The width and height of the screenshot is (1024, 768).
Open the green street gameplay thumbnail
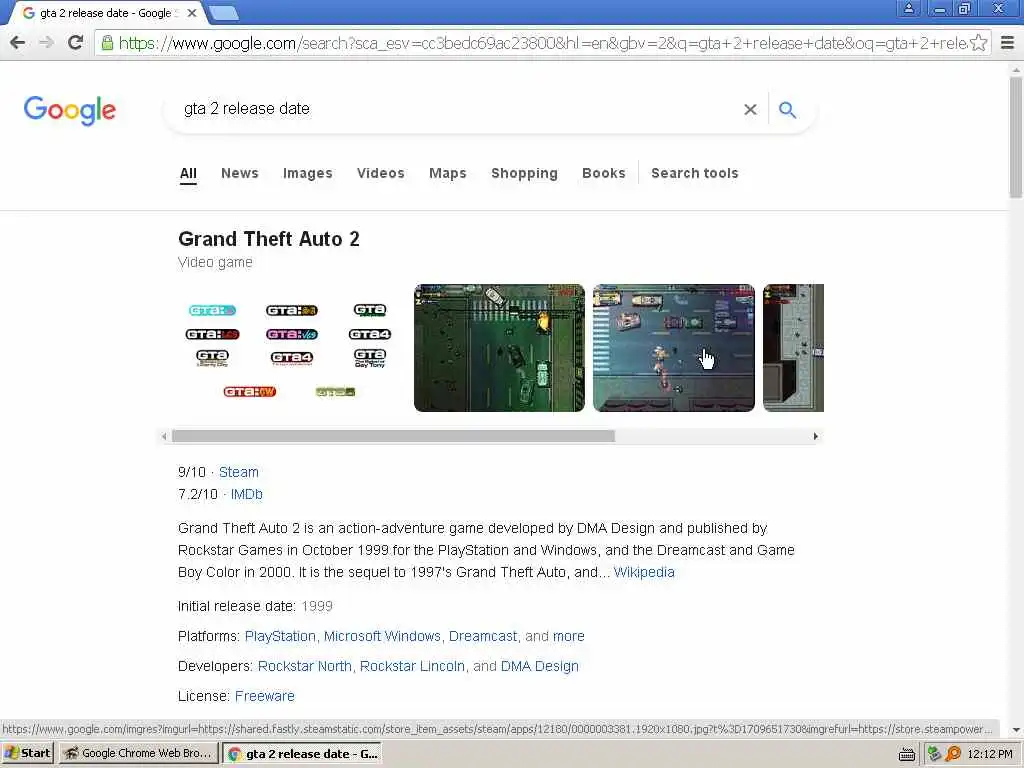[x=500, y=348]
